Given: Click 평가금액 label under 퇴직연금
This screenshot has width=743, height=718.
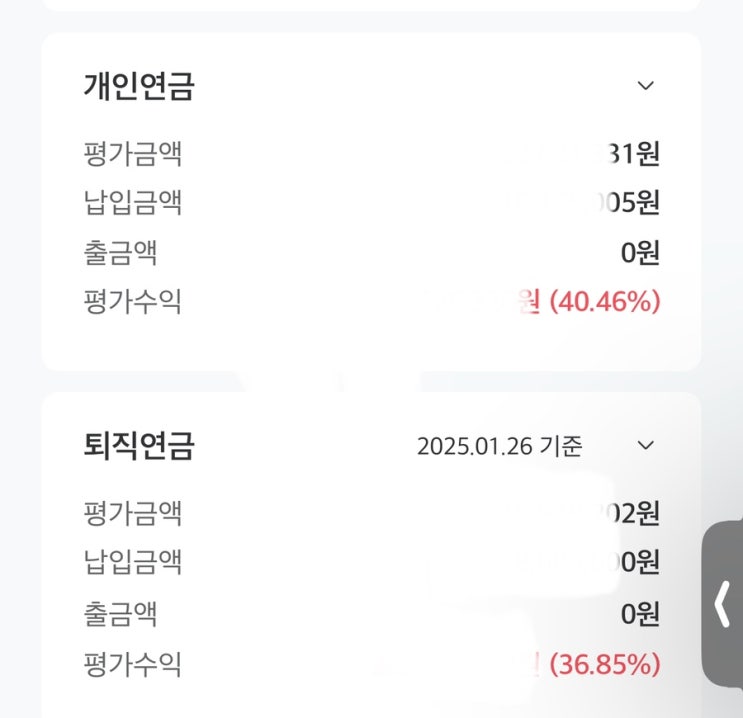Looking at the screenshot, I should point(132,514).
